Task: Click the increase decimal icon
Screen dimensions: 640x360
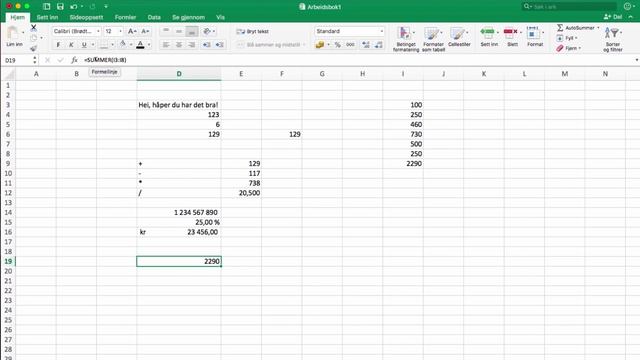Action: pos(366,45)
